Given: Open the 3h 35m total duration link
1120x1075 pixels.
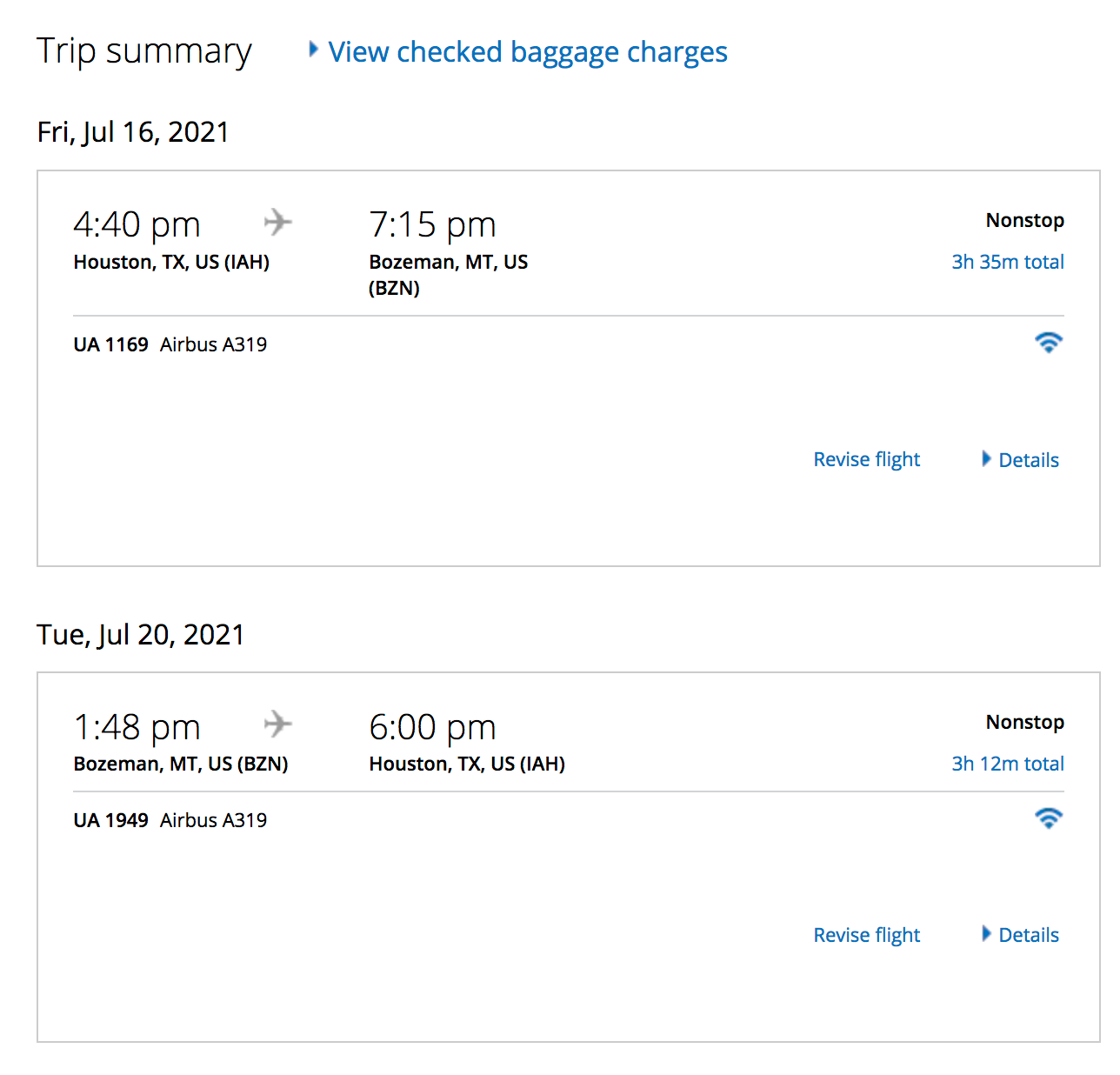Looking at the screenshot, I should click(x=1007, y=262).
